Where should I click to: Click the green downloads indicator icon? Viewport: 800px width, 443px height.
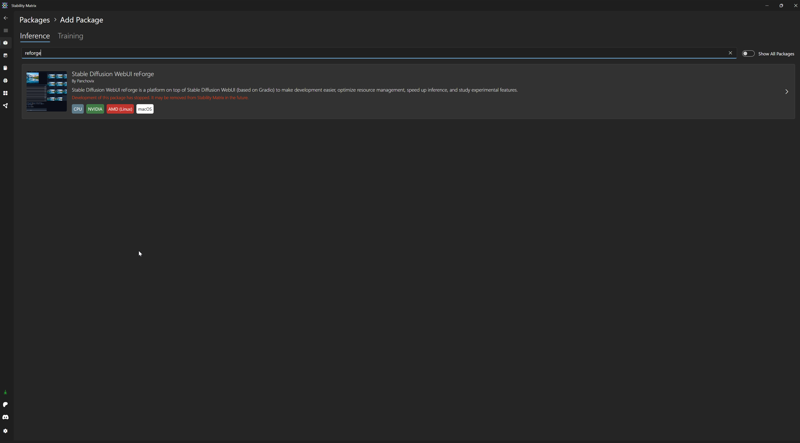coord(6,392)
